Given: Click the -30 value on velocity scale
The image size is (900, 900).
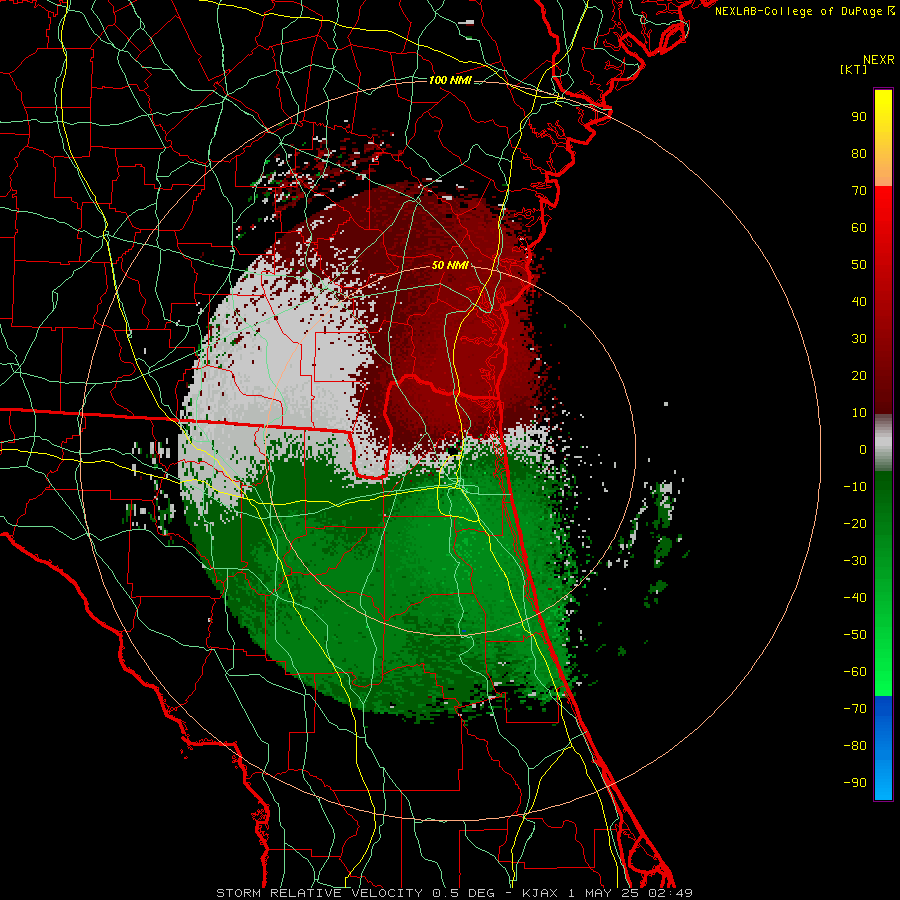Looking at the screenshot, I should pos(855,561).
